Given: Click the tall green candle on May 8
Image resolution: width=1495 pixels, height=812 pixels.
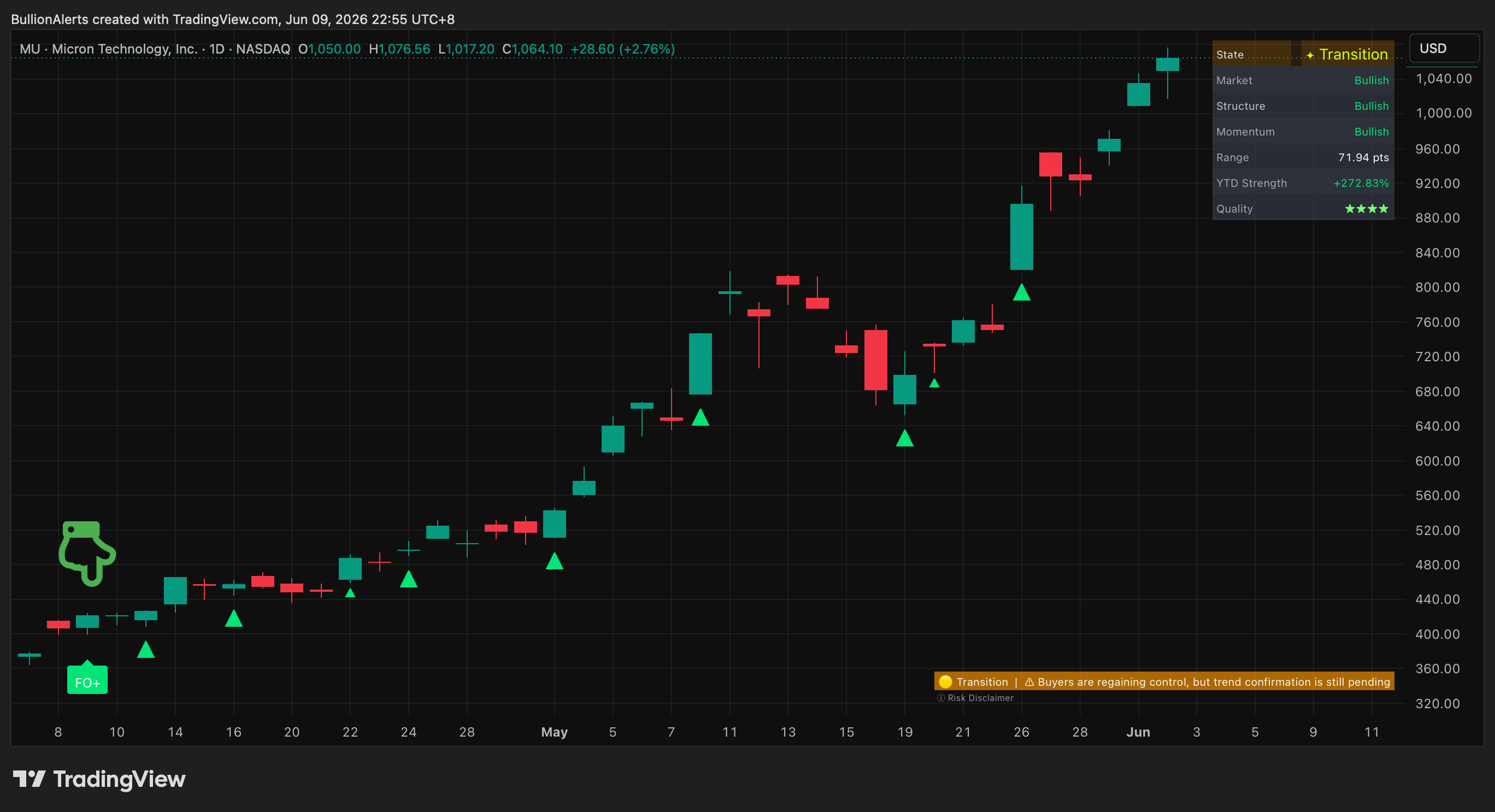Looking at the screenshot, I should (701, 363).
